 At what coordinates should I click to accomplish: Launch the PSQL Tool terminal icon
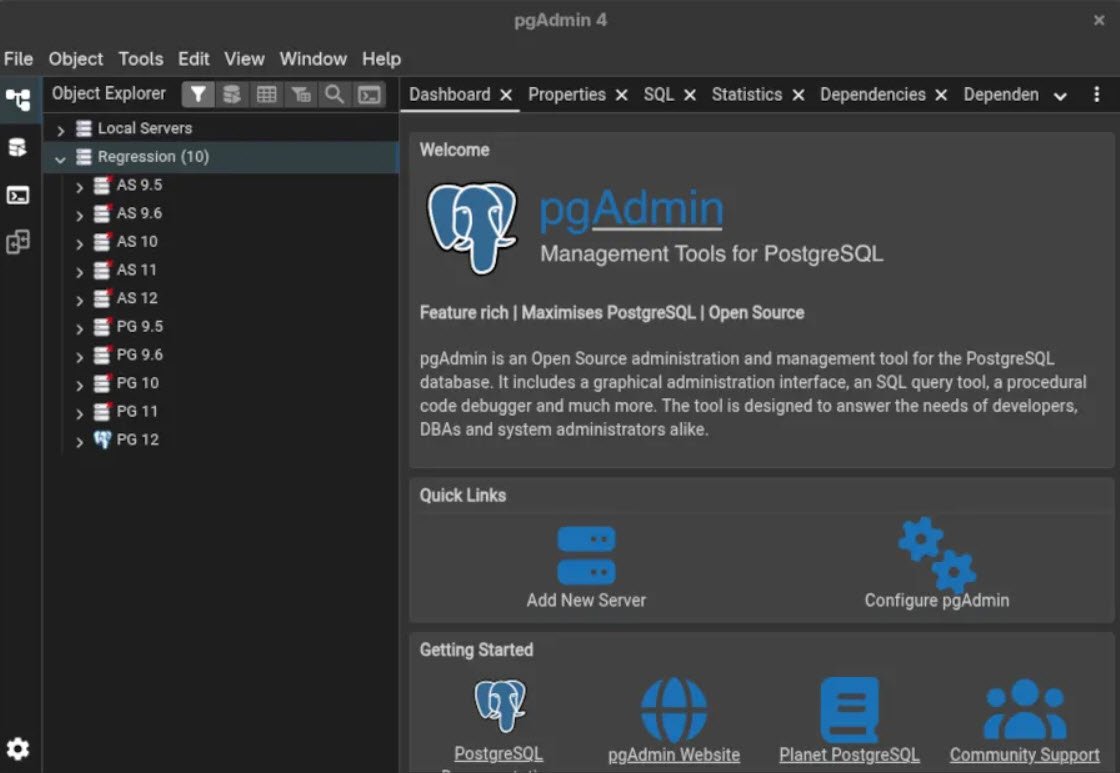[368, 93]
